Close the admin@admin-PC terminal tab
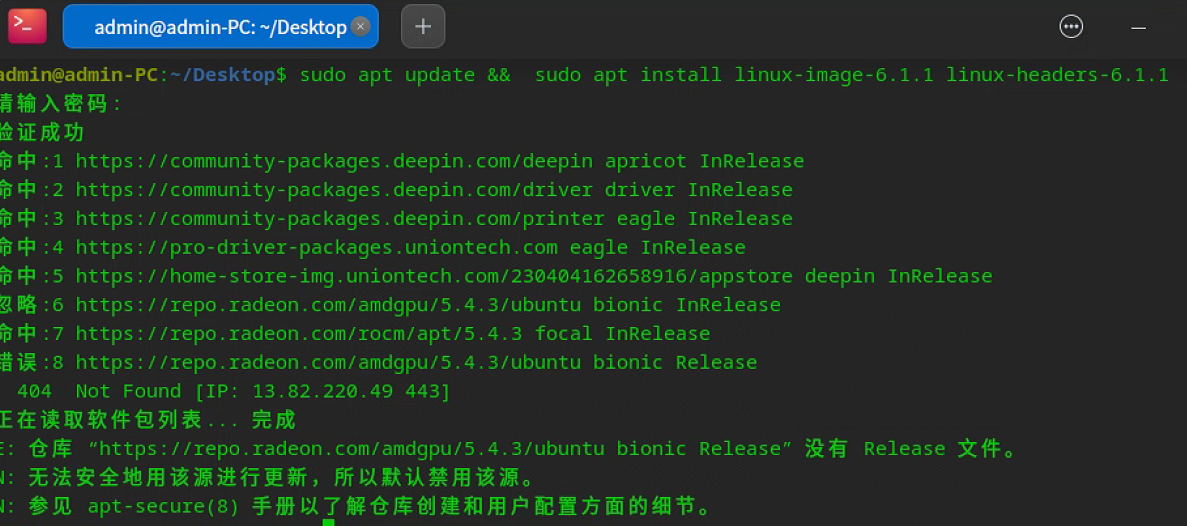 pos(361,27)
